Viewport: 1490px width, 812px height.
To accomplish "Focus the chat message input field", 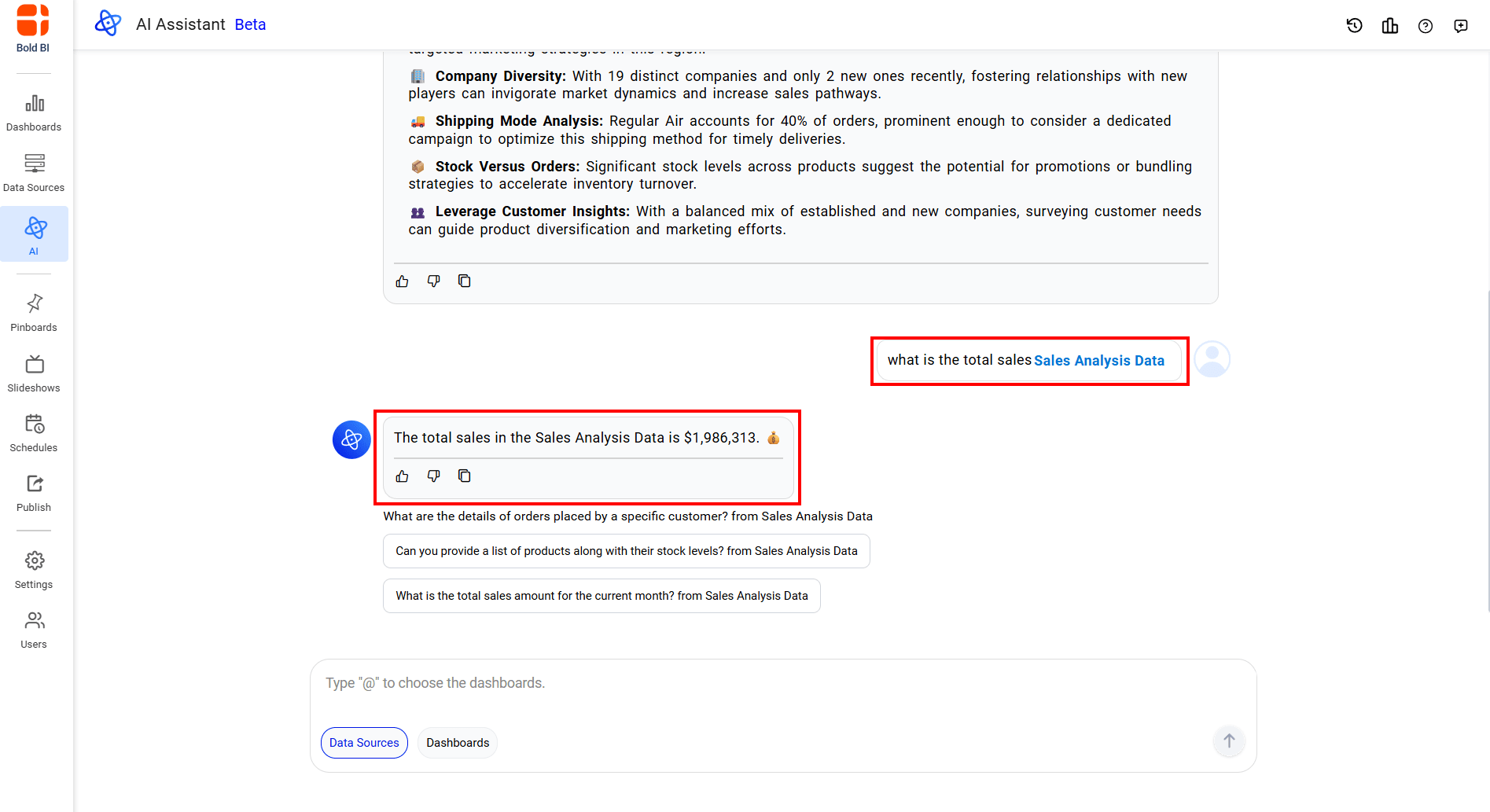I will (782, 683).
